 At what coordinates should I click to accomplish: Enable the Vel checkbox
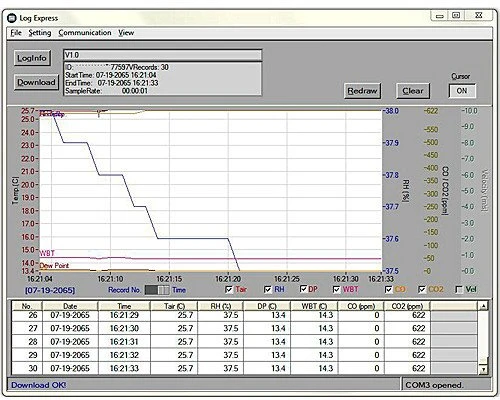click(459, 289)
